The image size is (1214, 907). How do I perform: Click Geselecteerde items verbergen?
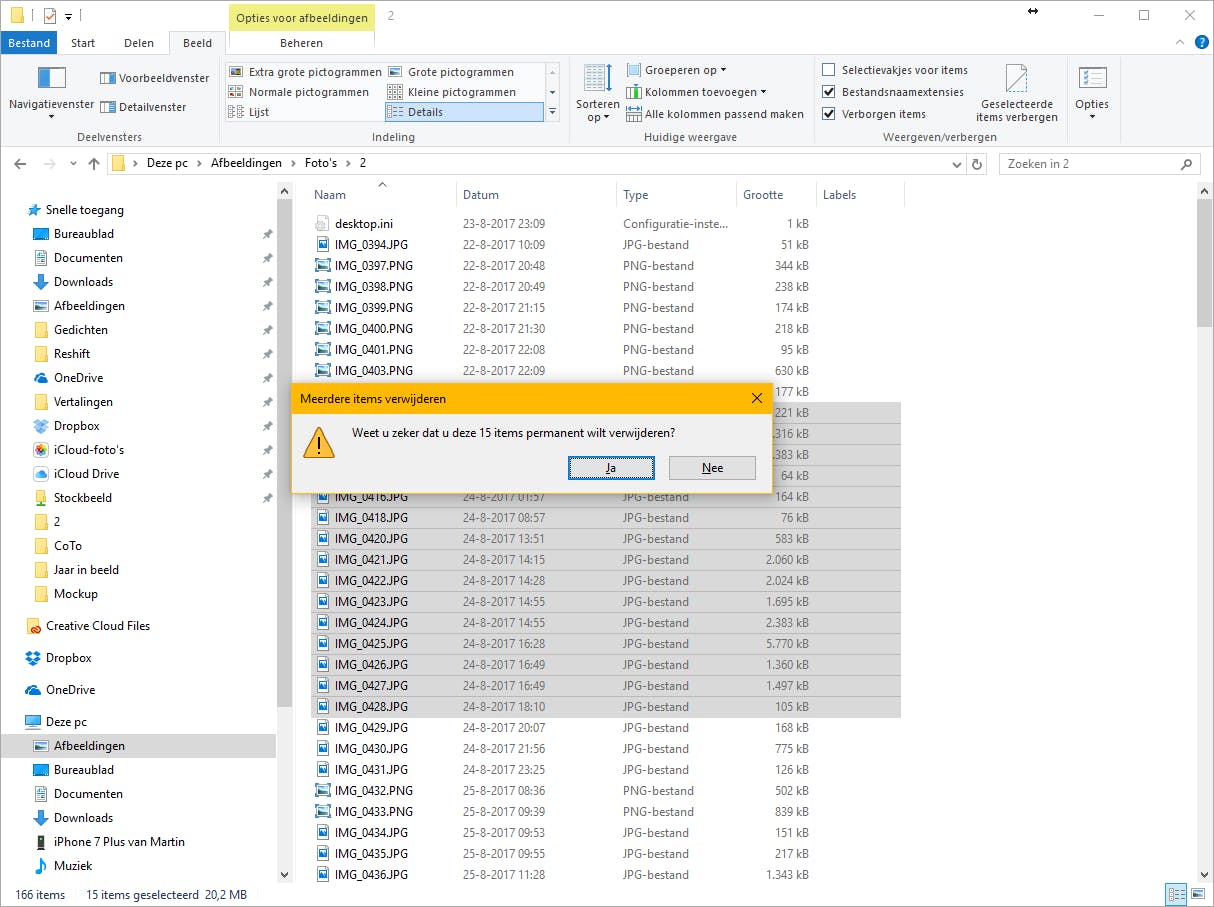tap(1016, 94)
